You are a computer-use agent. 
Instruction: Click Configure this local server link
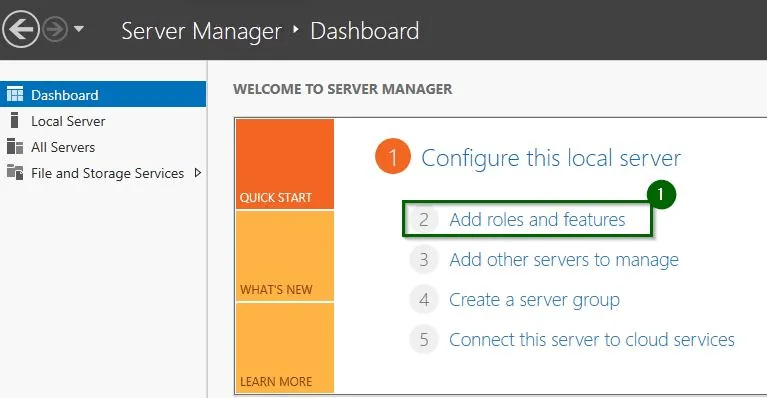(551, 158)
